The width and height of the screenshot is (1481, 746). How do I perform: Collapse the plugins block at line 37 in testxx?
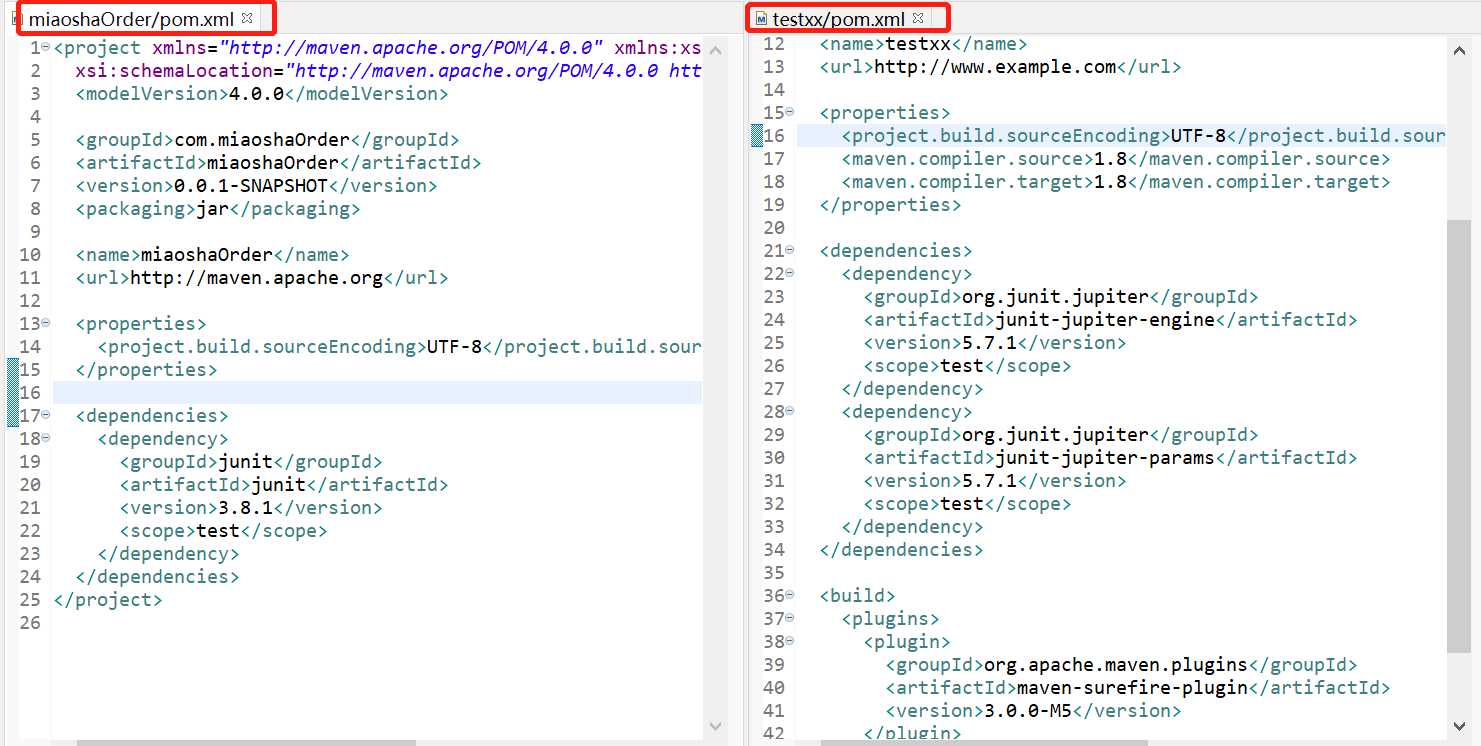[790, 617]
